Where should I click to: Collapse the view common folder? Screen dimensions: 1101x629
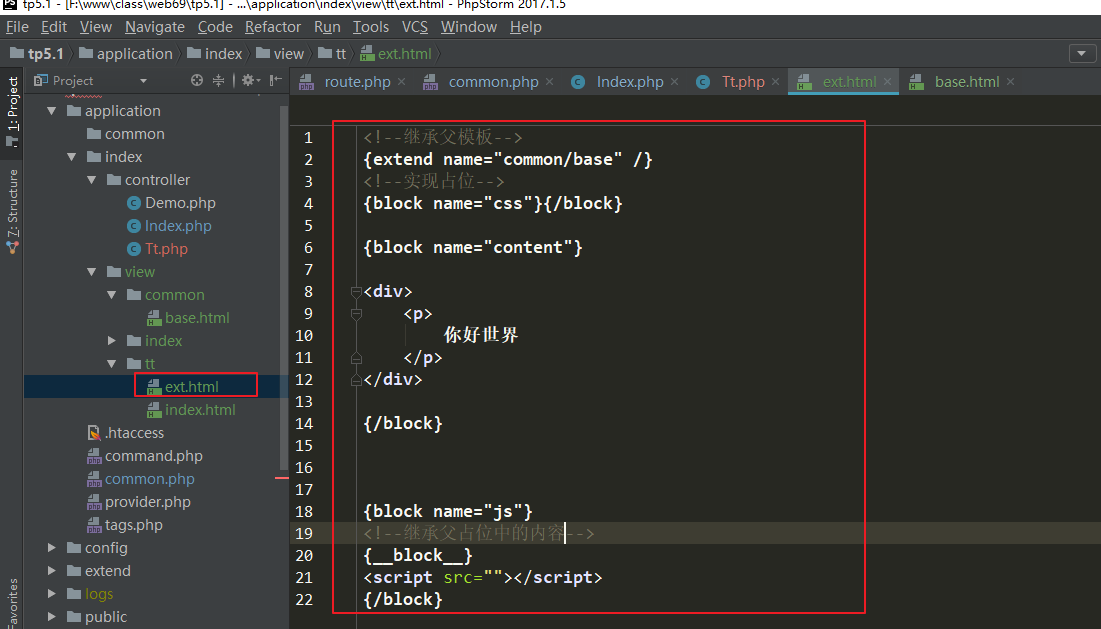point(112,295)
